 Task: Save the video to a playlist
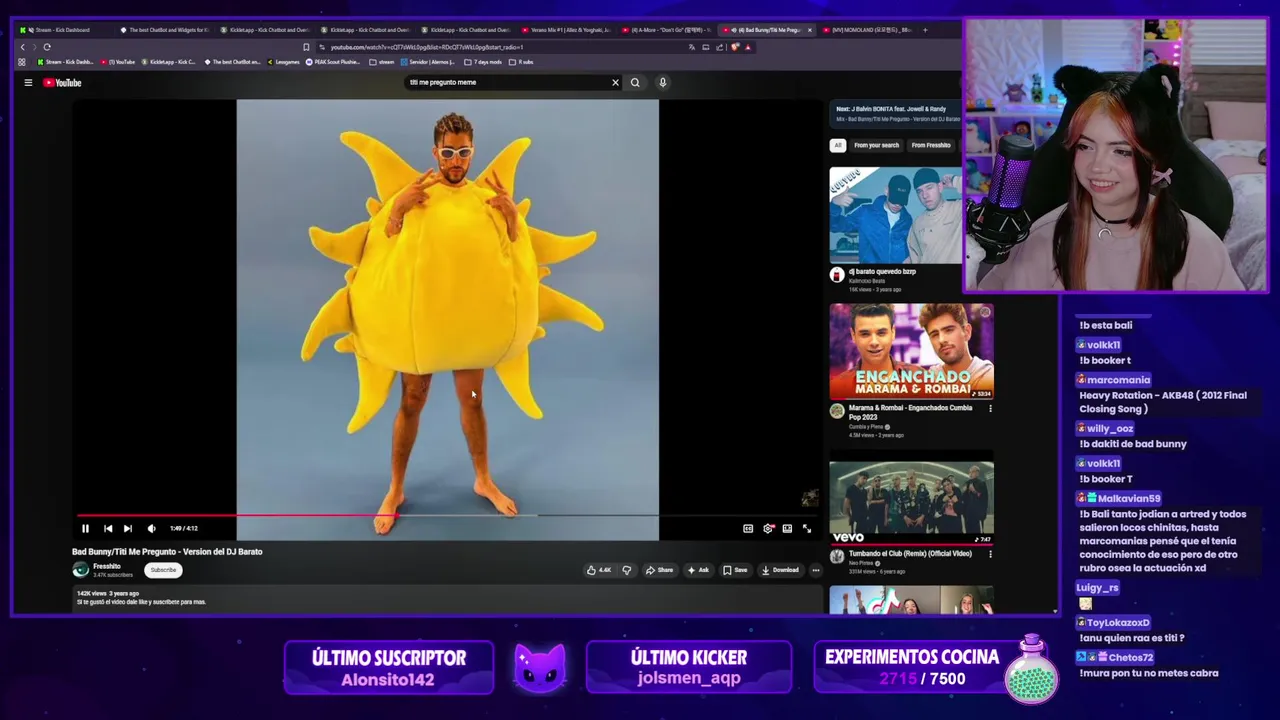click(735, 570)
